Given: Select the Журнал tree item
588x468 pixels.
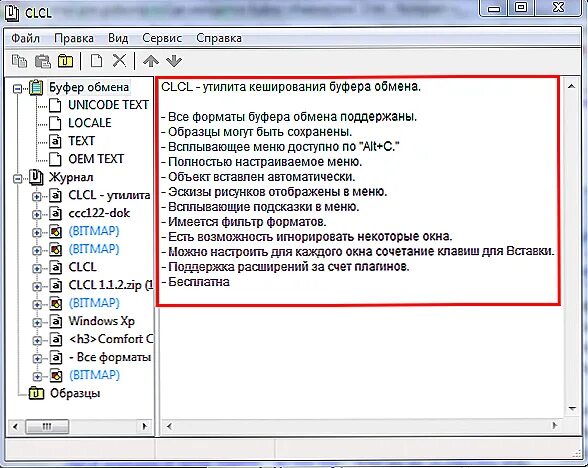Looking at the screenshot, I should coord(71,177).
